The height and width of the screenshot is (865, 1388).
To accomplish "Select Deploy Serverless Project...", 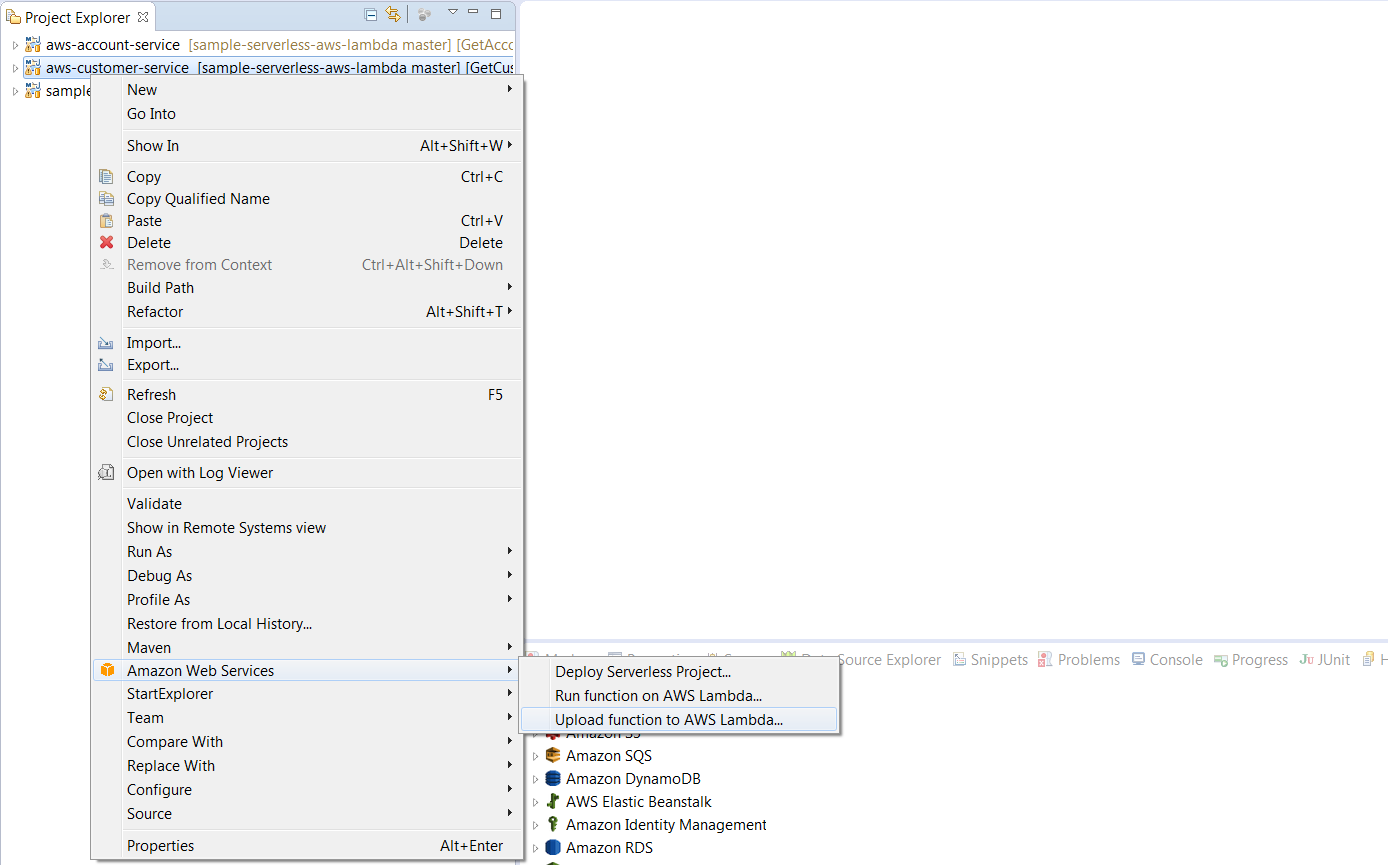I will click(679, 672).
